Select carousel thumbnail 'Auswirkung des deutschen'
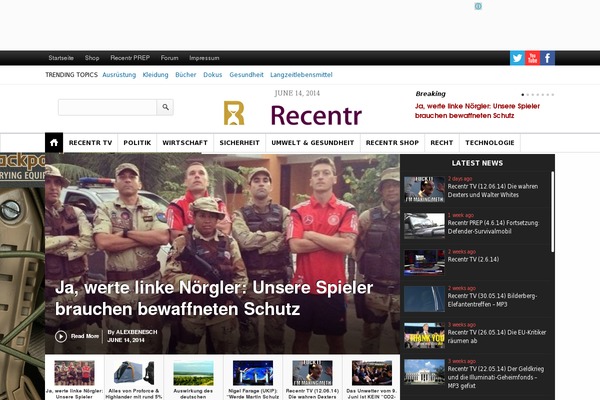The height and width of the screenshot is (400, 600). (x=193, y=373)
